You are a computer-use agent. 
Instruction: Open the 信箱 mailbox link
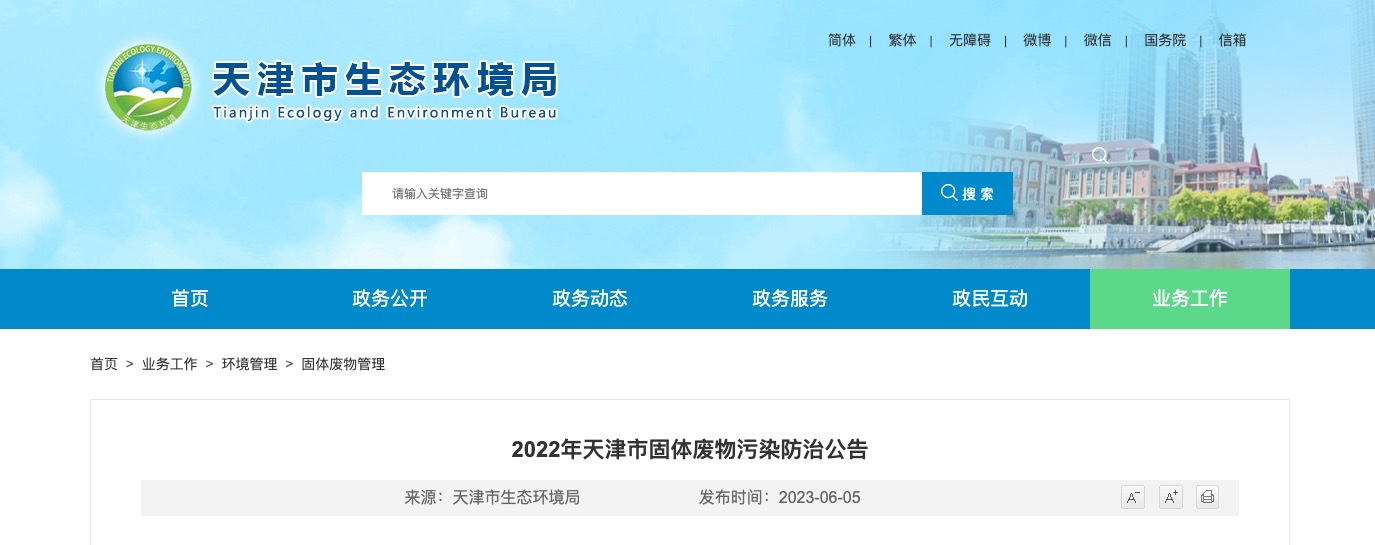(x=1232, y=40)
